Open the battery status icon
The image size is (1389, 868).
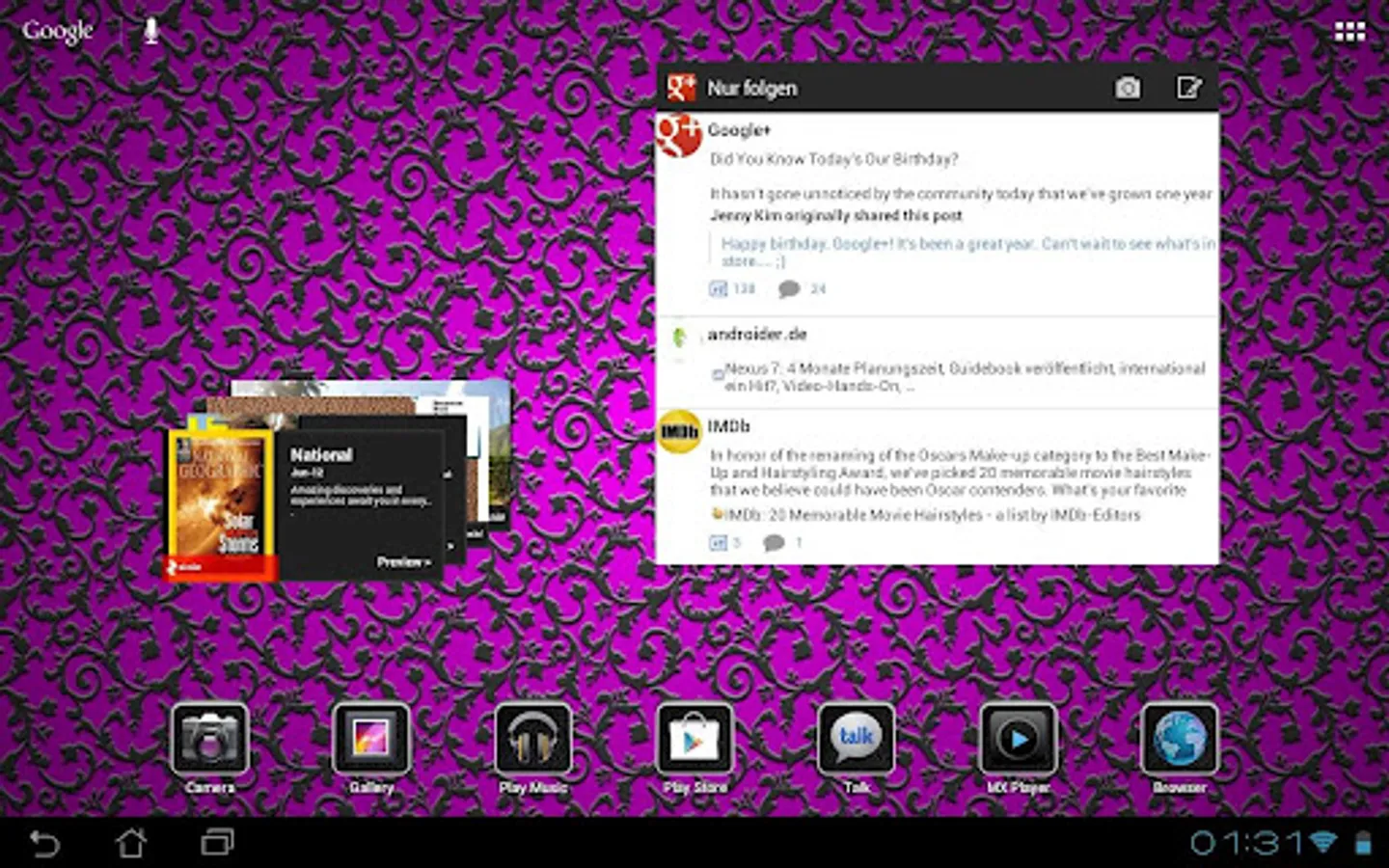click(1363, 843)
